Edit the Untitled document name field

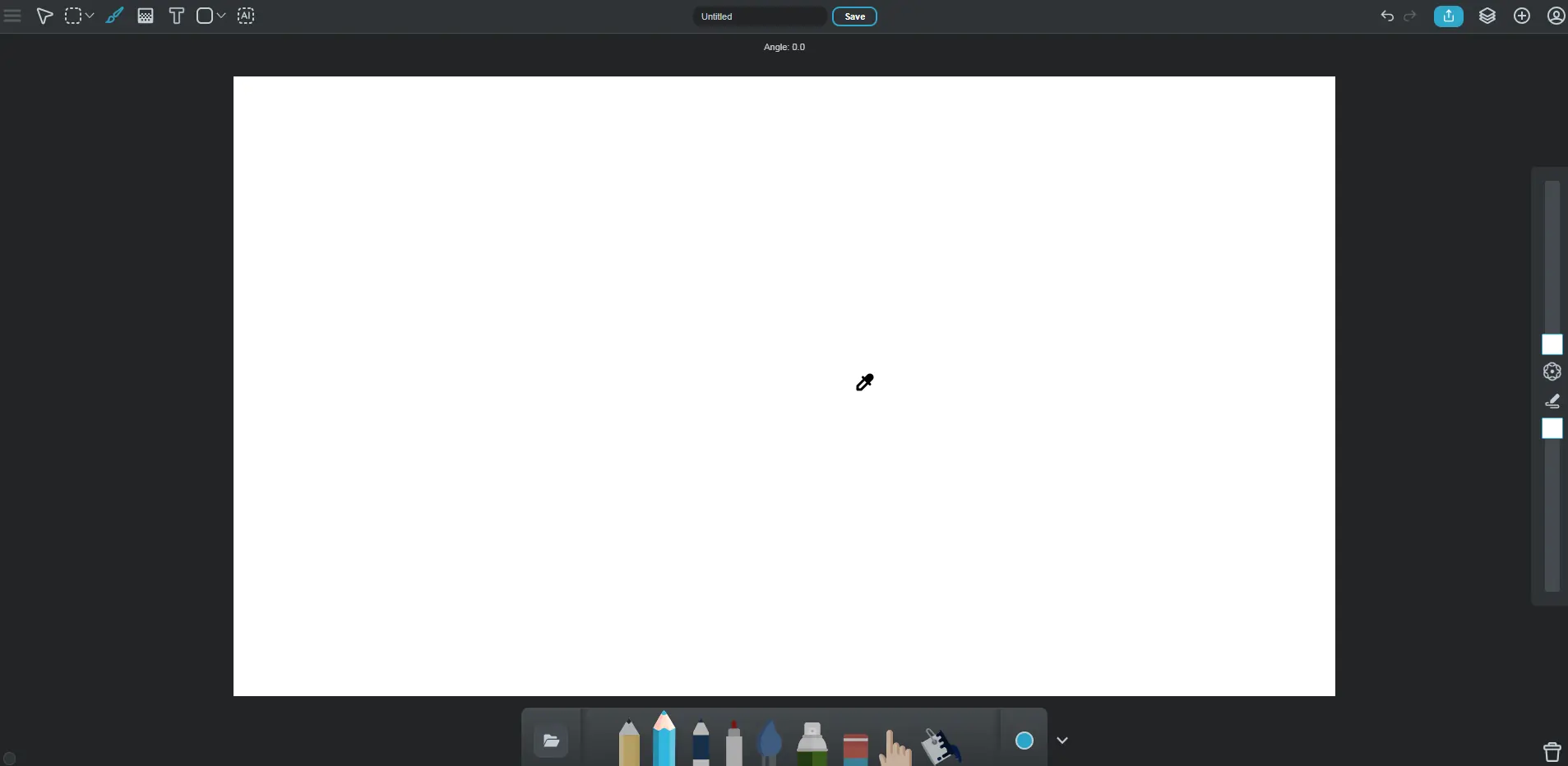click(x=760, y=16)
